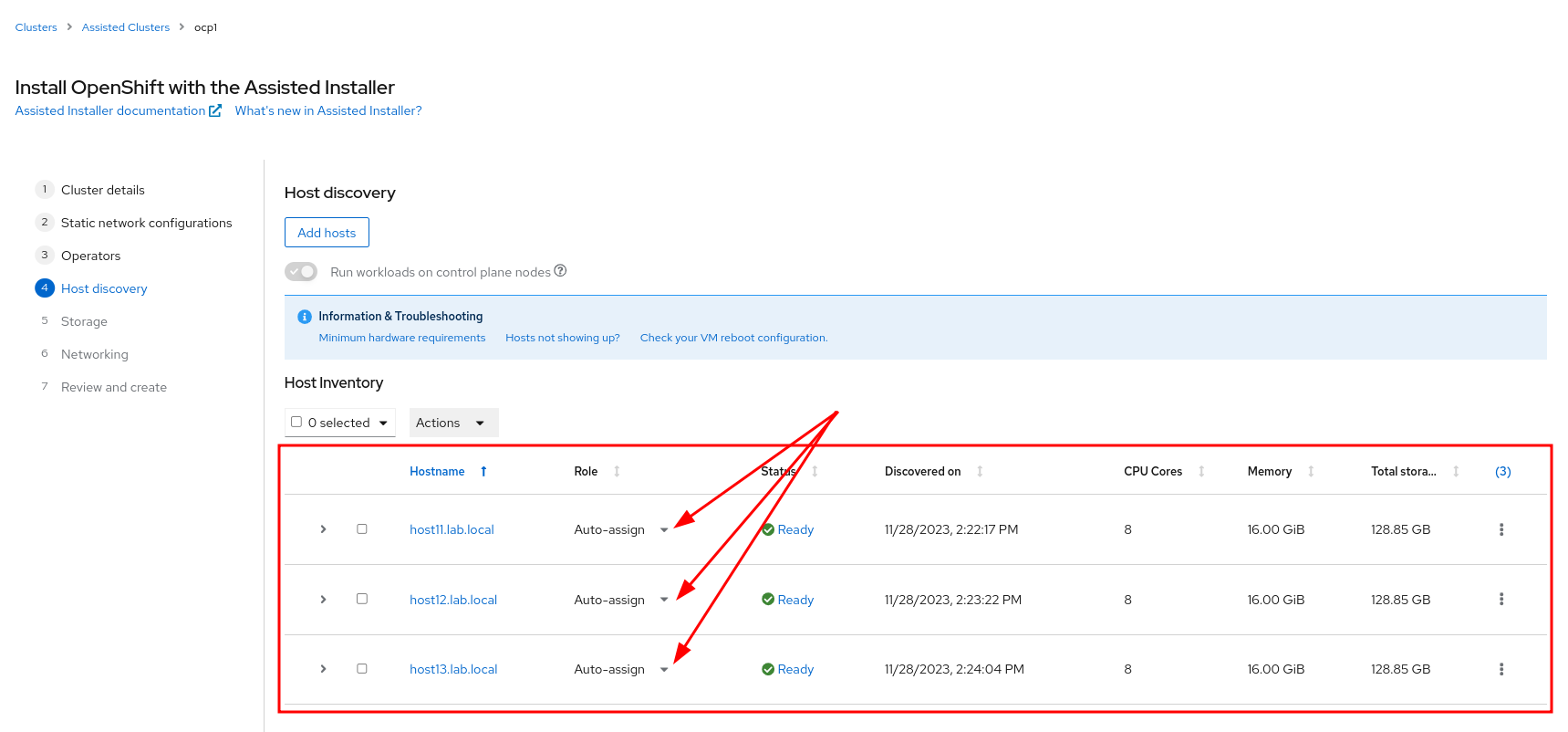This screenshot has height=732, width=1568.
Task: Click help icon beside control plane workloads
Action: coord(561,271)
